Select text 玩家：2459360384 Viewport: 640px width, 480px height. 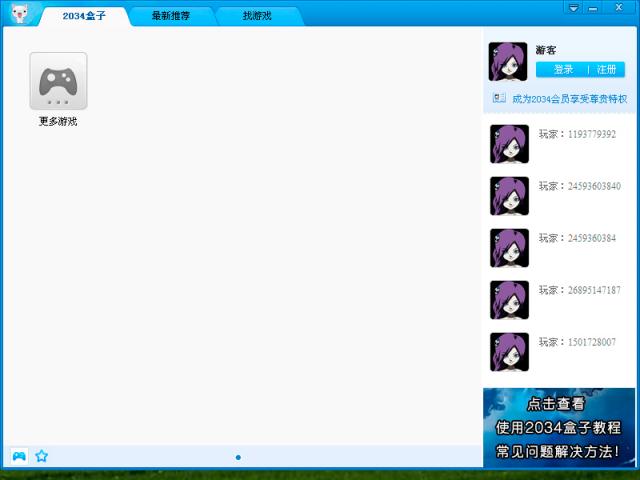(577, 238)
